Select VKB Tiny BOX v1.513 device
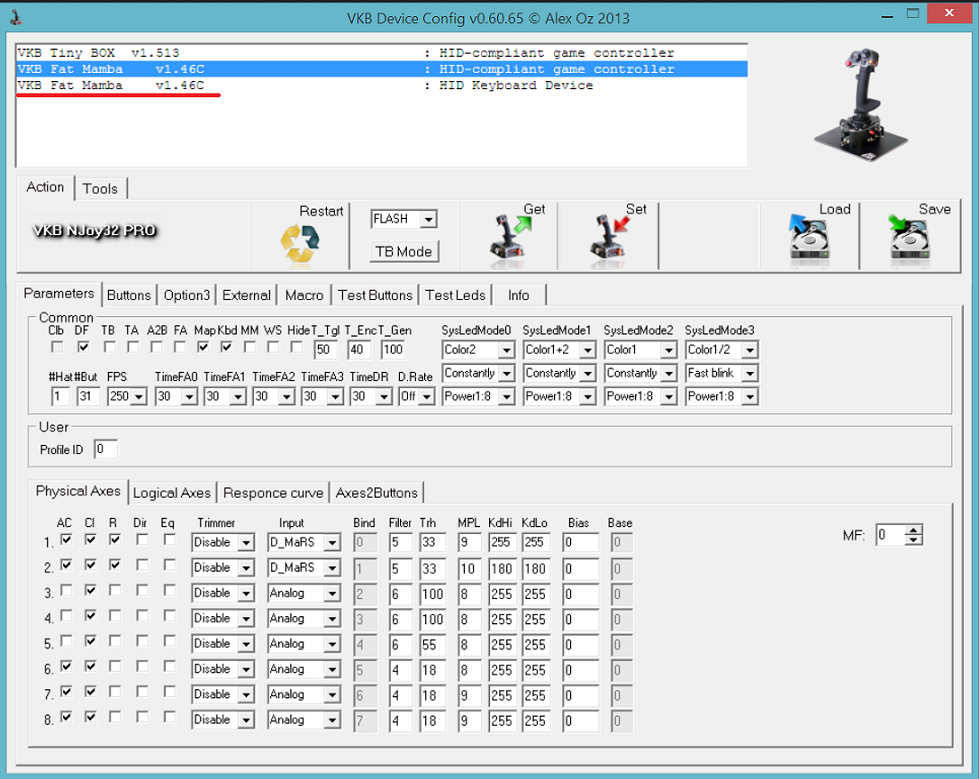This screenshot has width=979, height=779. coord(381,52)
